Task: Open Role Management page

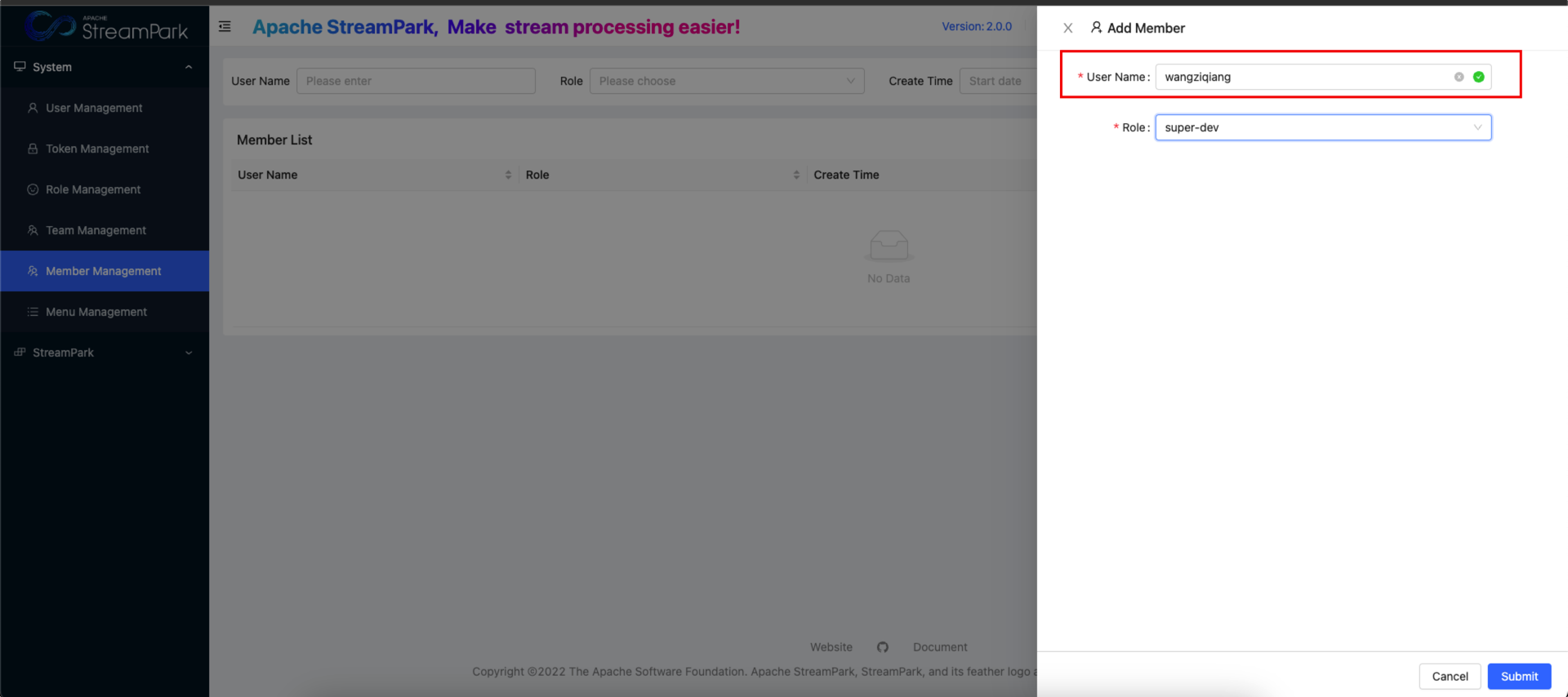Action: pos(105,189)
